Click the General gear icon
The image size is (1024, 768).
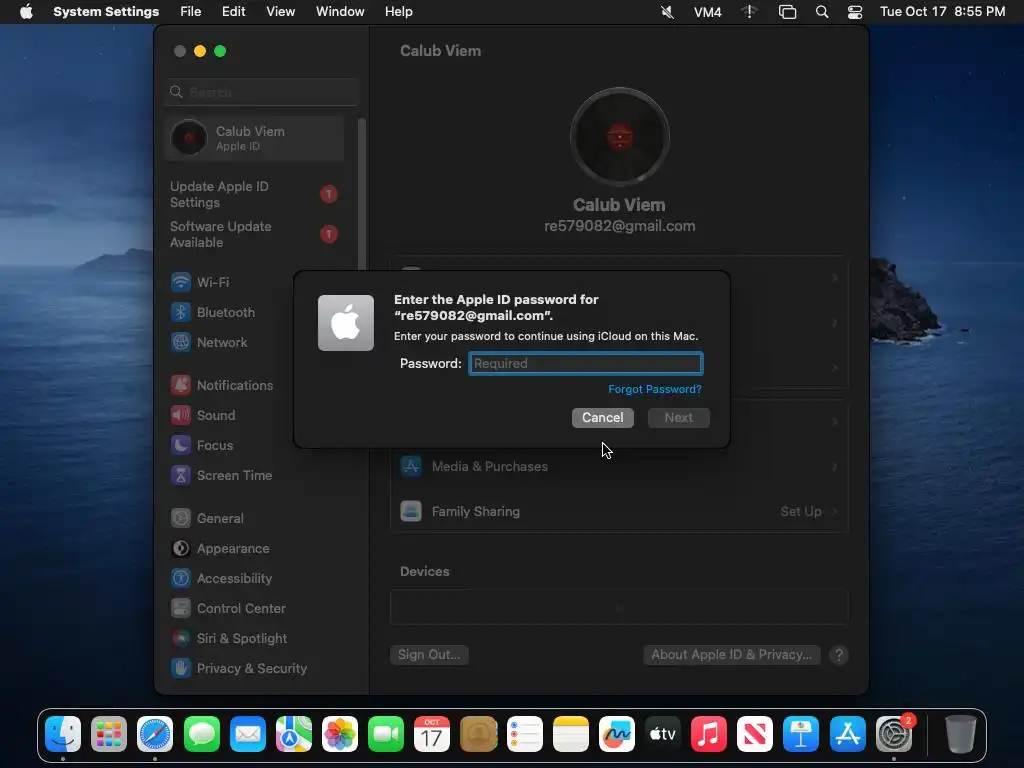tap(181, 519)
